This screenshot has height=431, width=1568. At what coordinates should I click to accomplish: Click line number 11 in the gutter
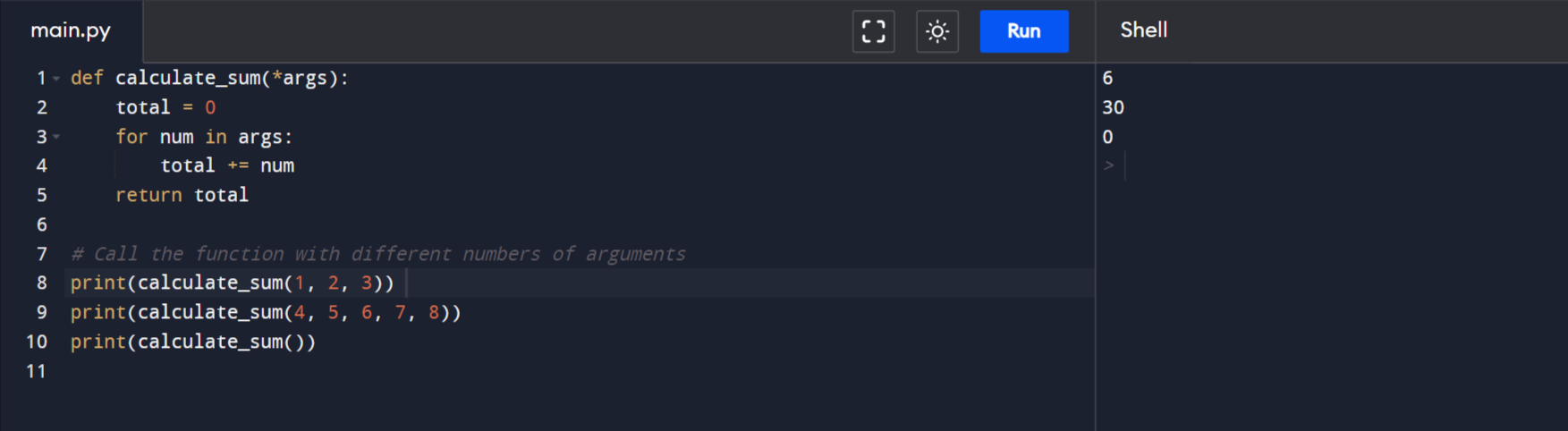point(36,371)
